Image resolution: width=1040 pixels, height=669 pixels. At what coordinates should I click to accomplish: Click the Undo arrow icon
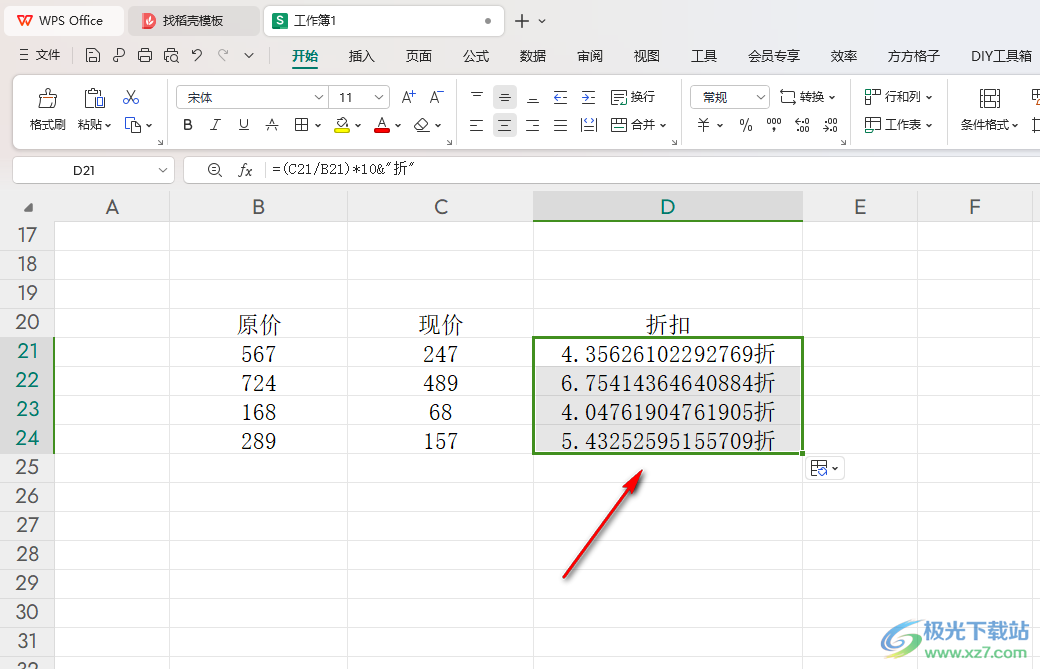(197, 56)
